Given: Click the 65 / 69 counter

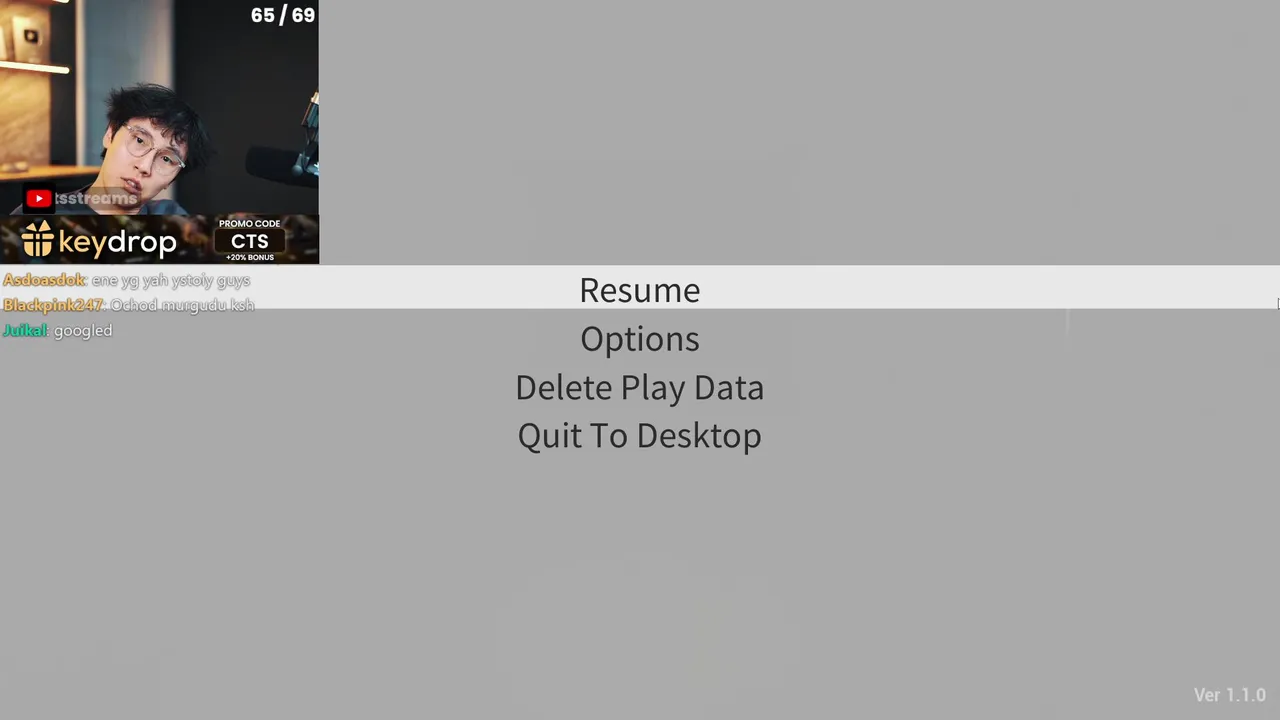Looking at the screenshot, I should 283,15.
